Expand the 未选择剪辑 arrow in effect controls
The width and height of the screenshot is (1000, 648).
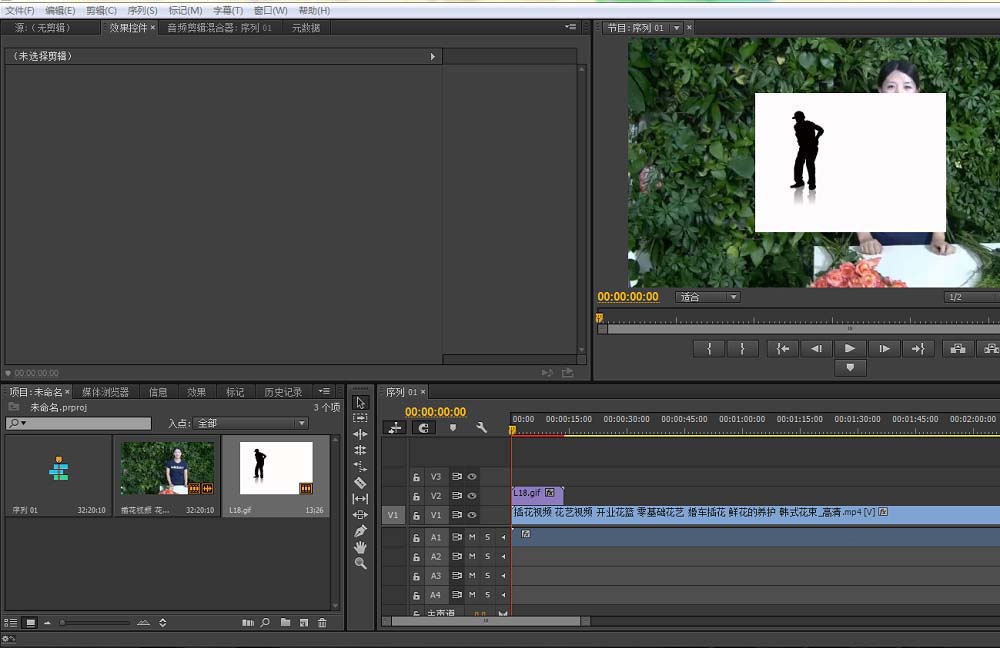pos(432,57)
